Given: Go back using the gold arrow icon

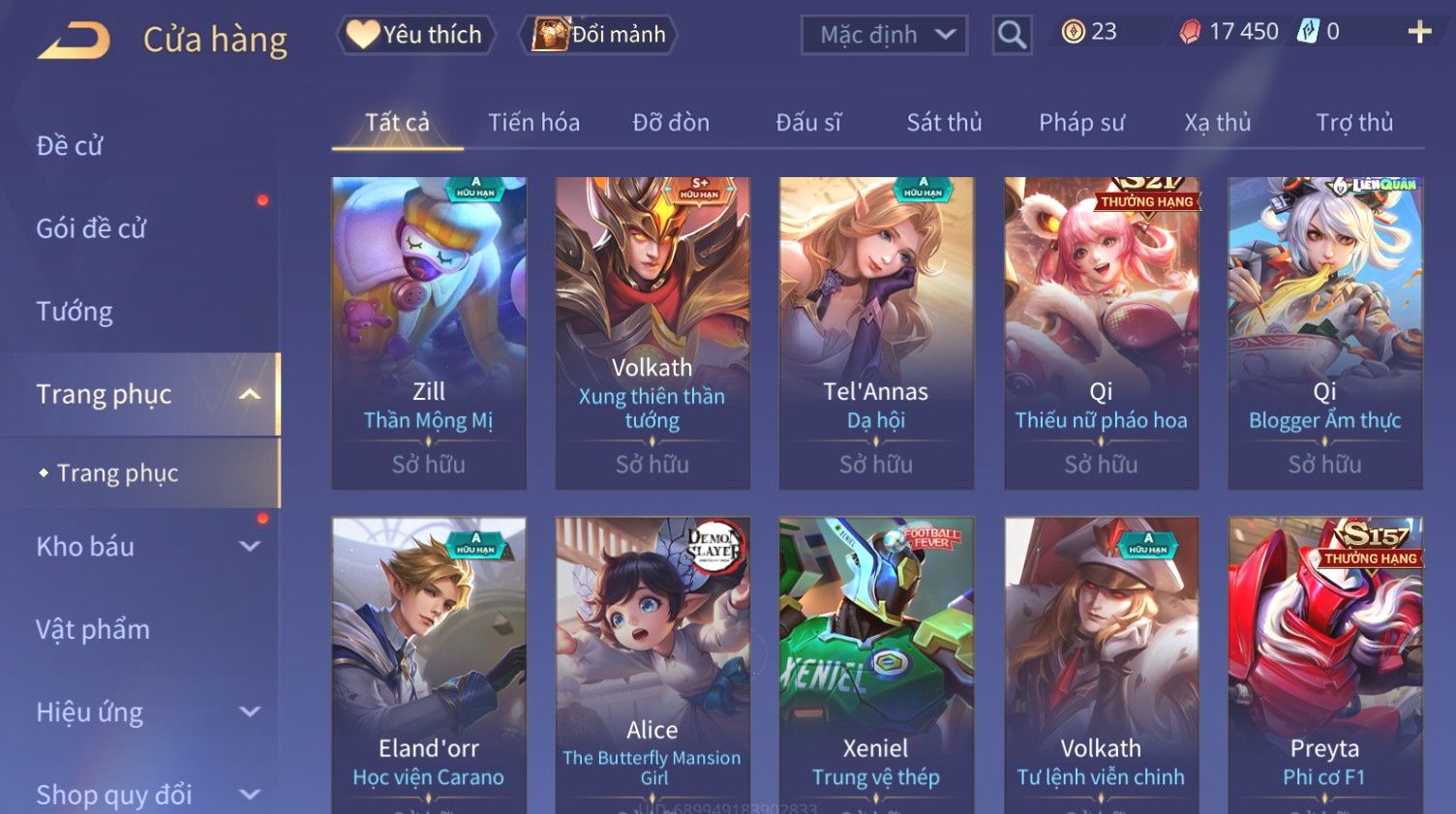Looking at the screenshot, I should 74,41.
